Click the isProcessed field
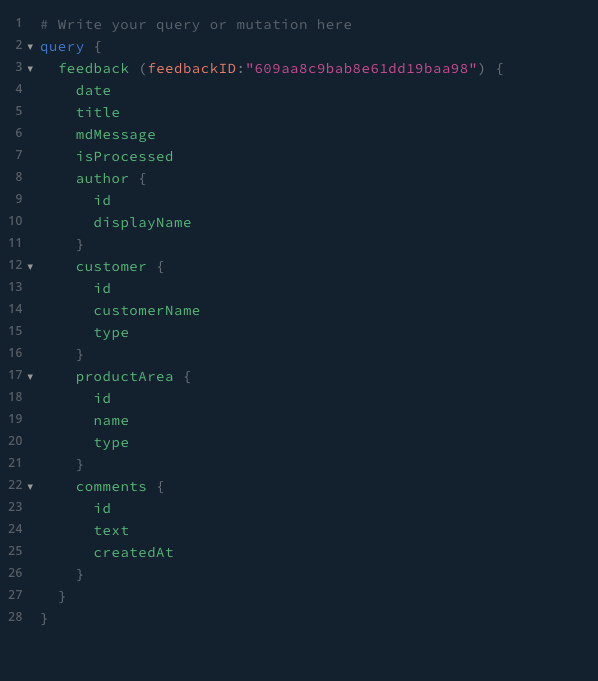Screen dimensions: 598x681 point(125,156)
